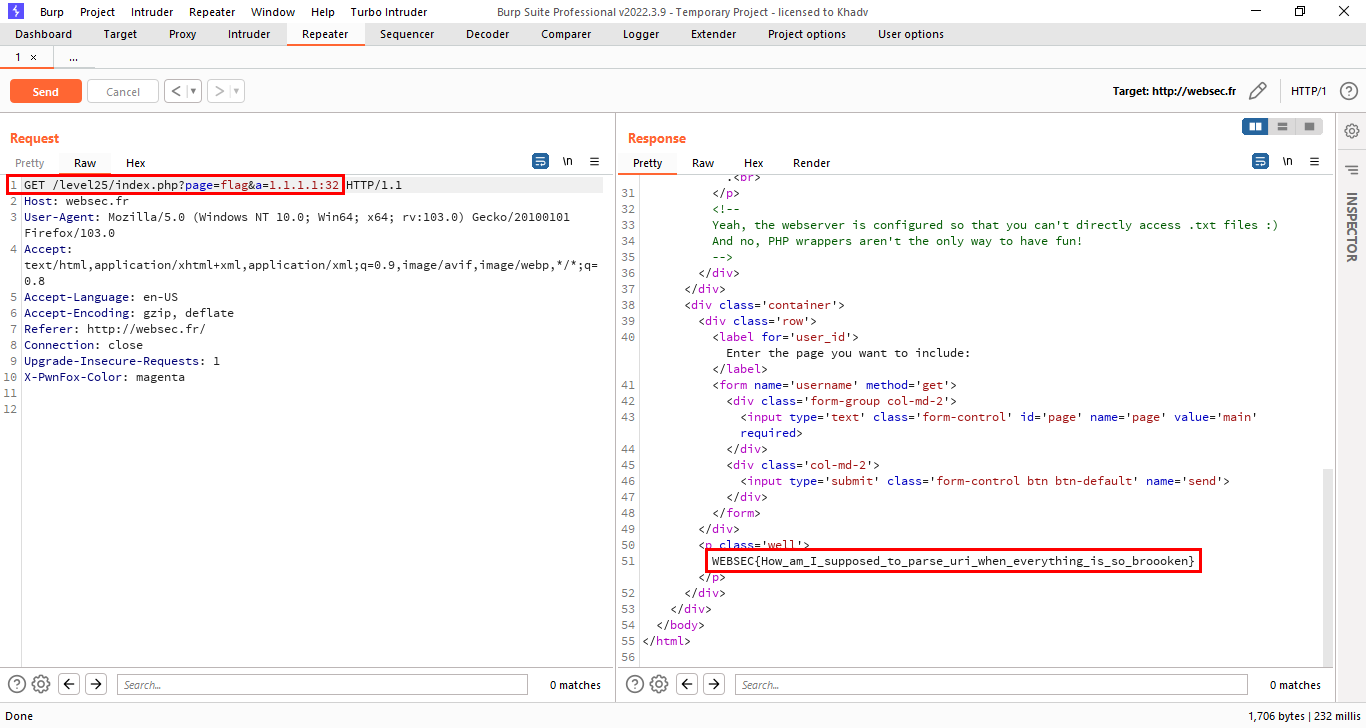Viewport: 1366px width, 728px height.
Task: Go to previous match in Request search
Action: (x=69, y=684)
